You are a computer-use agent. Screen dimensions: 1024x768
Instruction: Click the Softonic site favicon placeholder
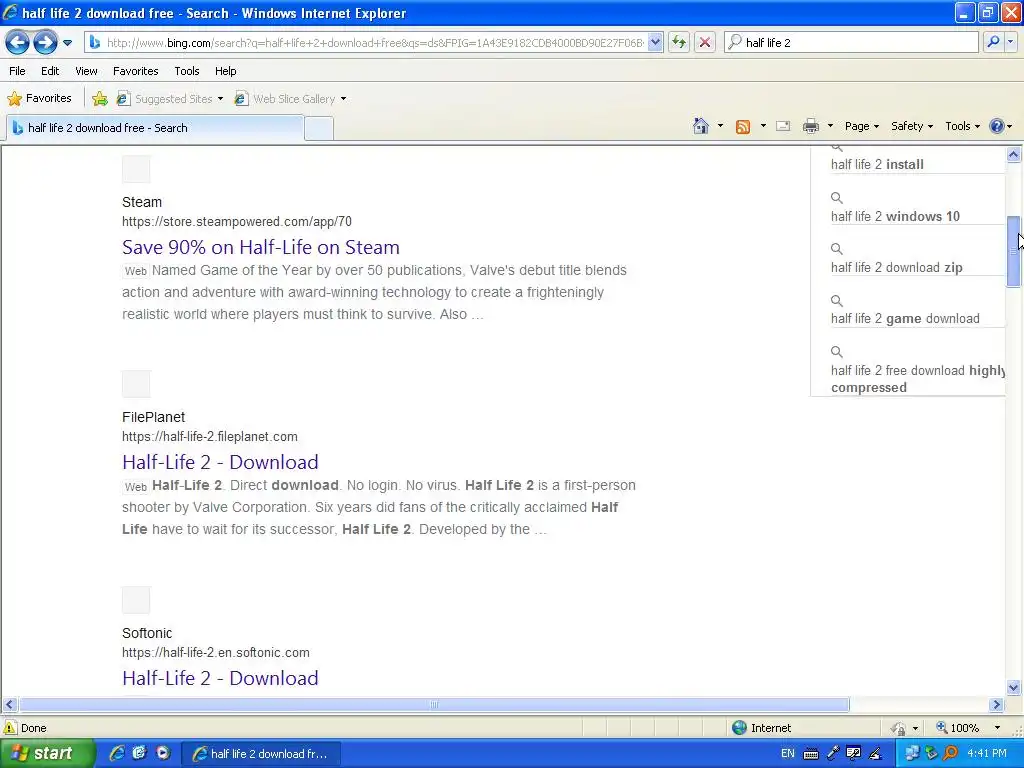point(136,600)
